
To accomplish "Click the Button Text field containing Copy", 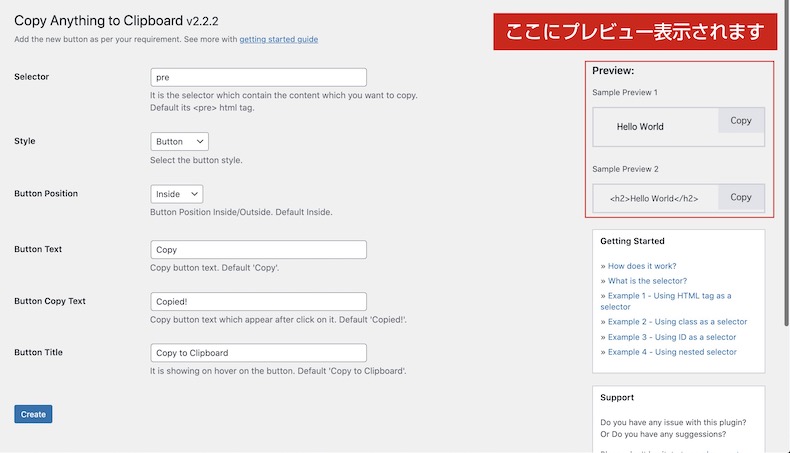I will coord(258,249).
